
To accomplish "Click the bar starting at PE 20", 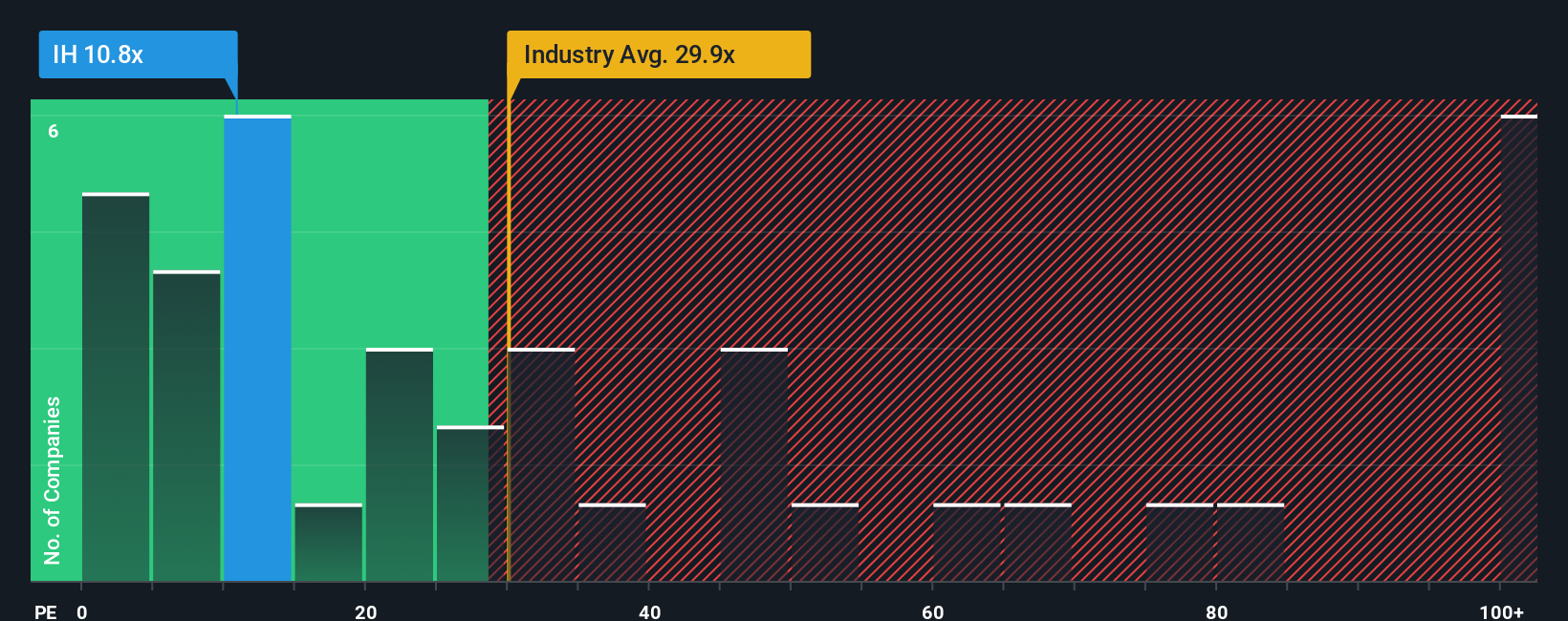I will point(400,464).
